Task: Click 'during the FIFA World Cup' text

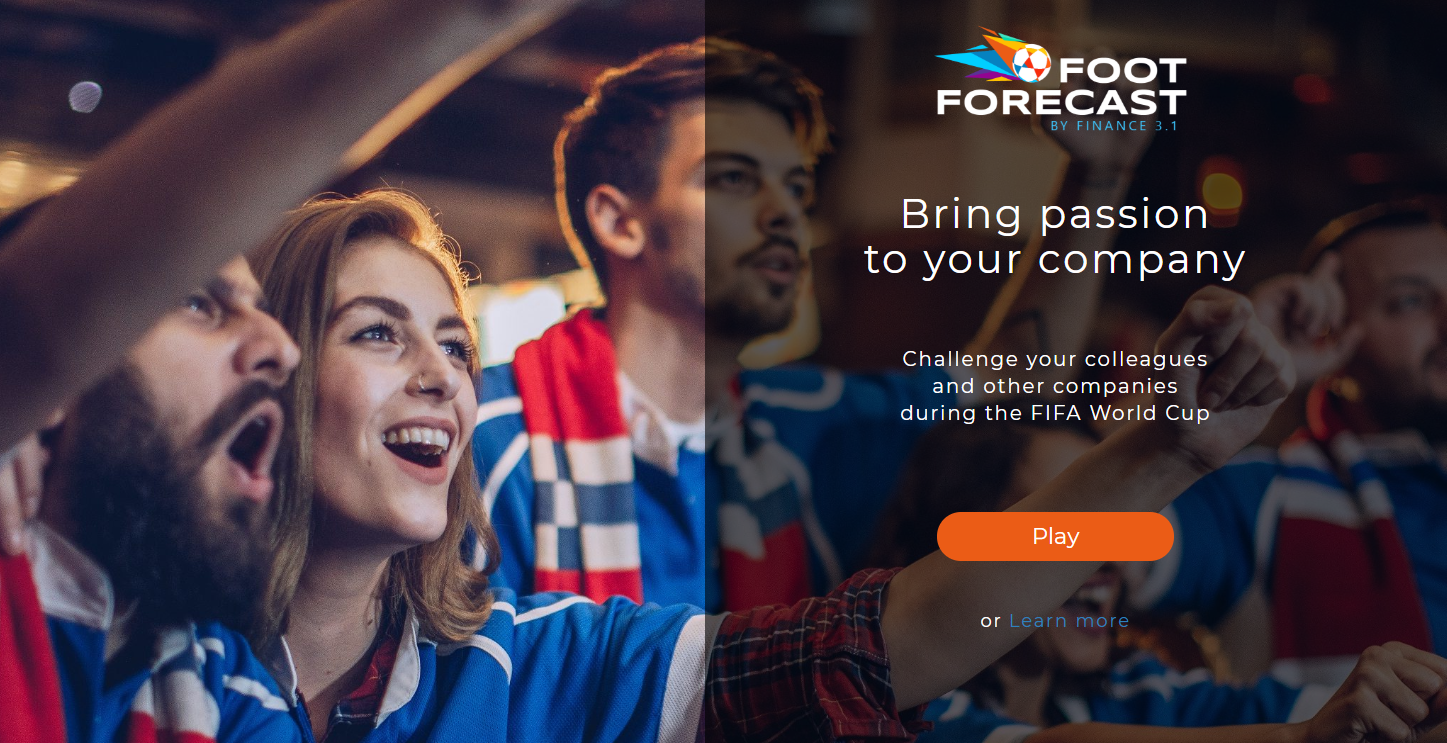Action: [1055, 413]
